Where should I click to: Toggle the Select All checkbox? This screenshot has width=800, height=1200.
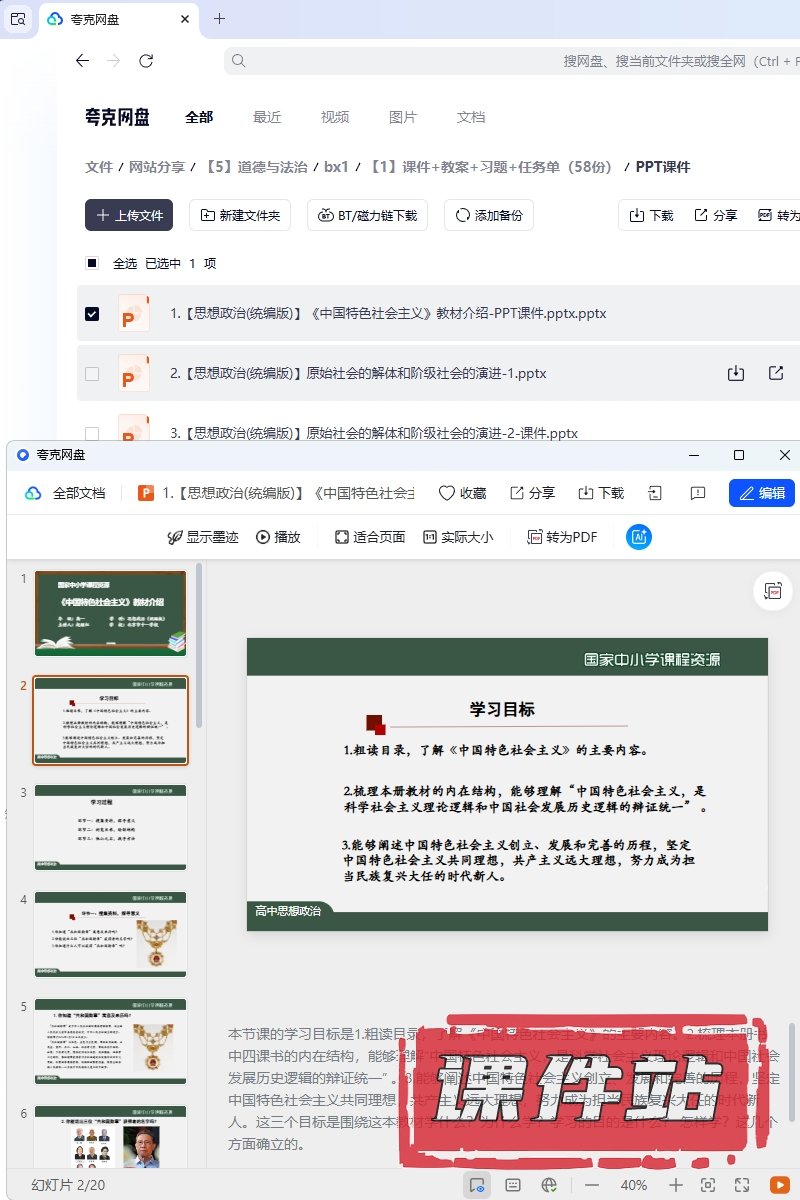click(x=92, y=263)
